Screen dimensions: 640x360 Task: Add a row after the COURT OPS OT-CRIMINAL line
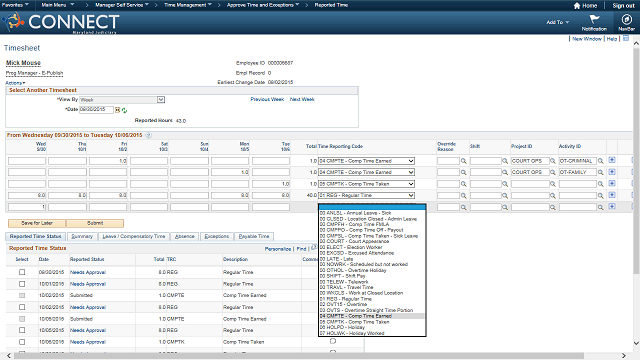coord(612,160)
